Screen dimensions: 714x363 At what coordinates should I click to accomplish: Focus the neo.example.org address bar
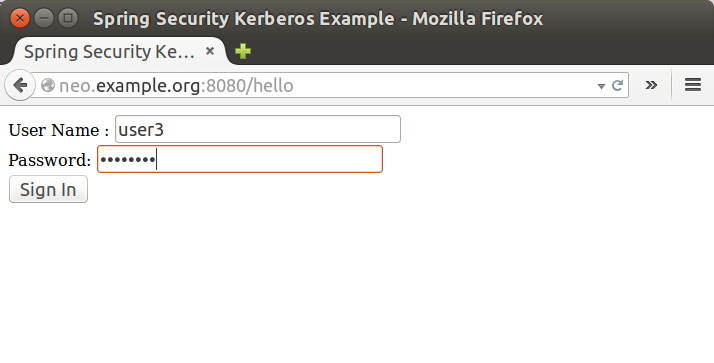pyautogui.click(x=326, y=85)
